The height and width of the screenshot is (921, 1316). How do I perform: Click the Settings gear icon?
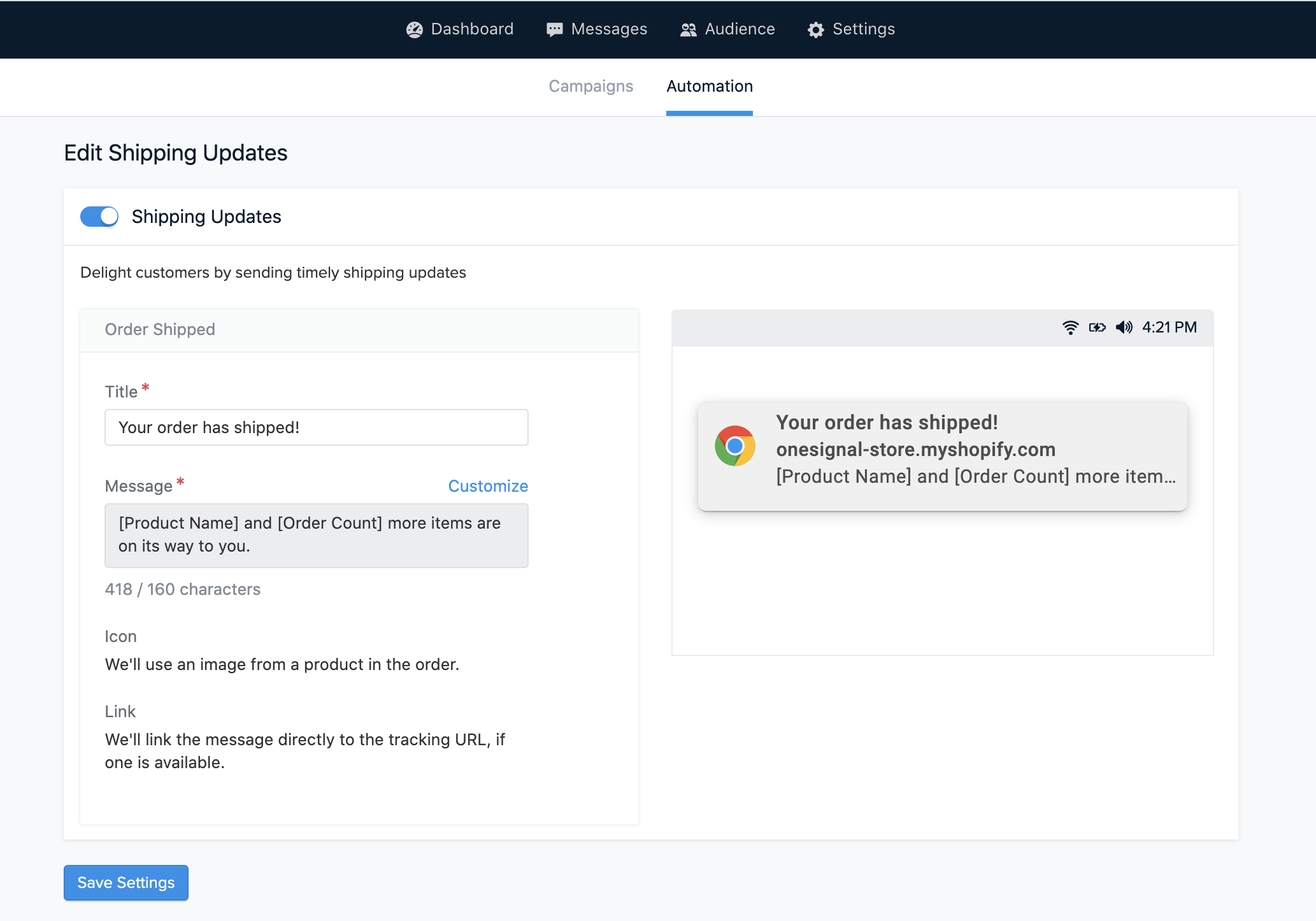816,30
